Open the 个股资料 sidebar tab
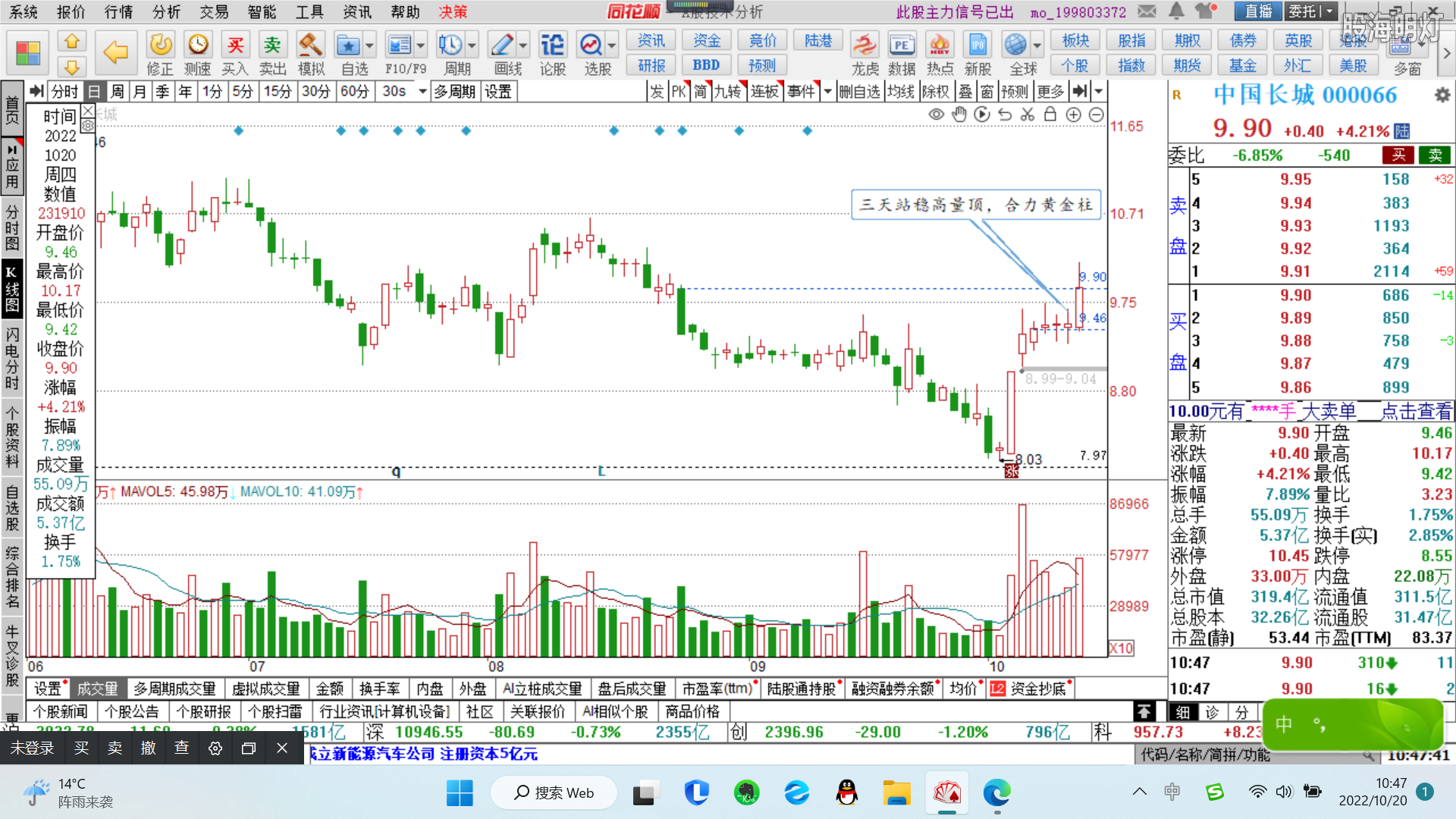 [12, 438]
